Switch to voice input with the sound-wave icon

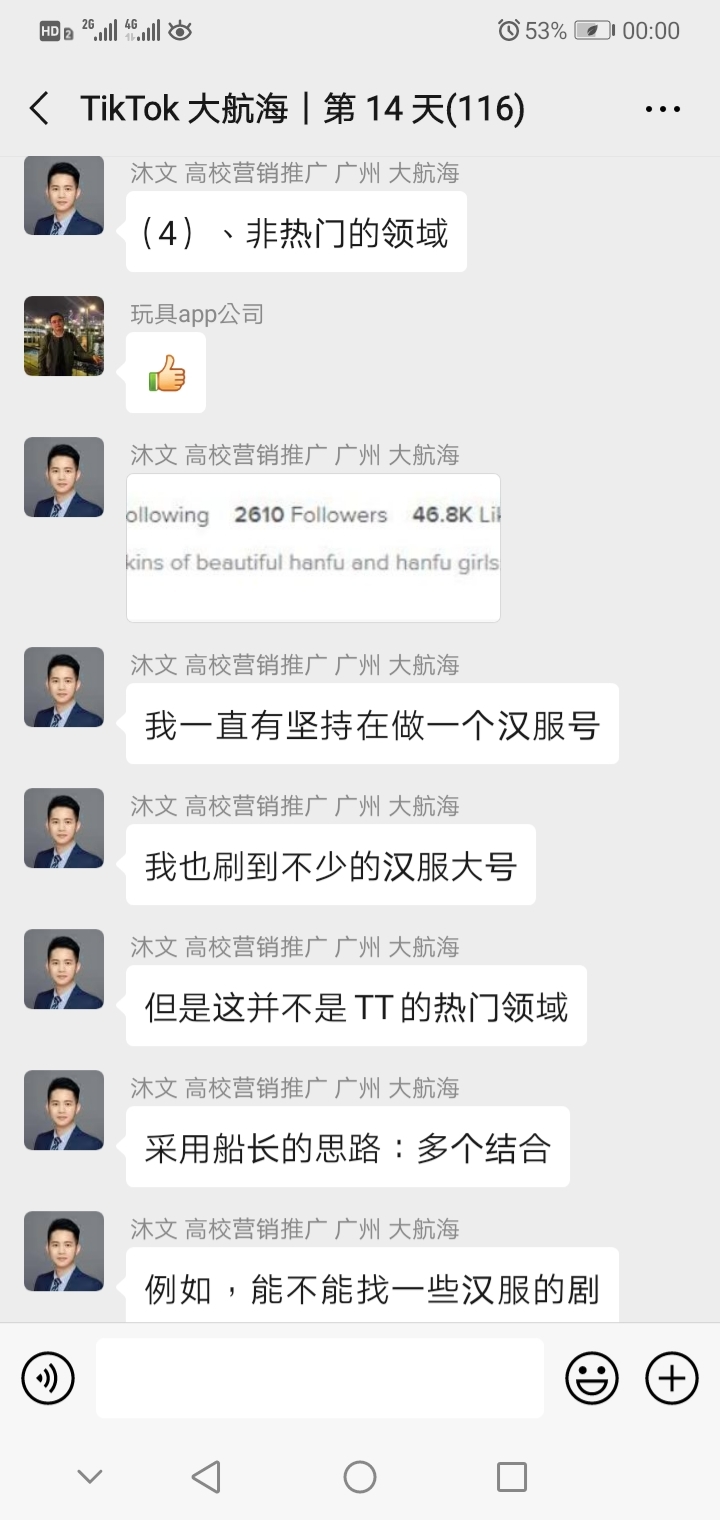[x=48, y=1378]
